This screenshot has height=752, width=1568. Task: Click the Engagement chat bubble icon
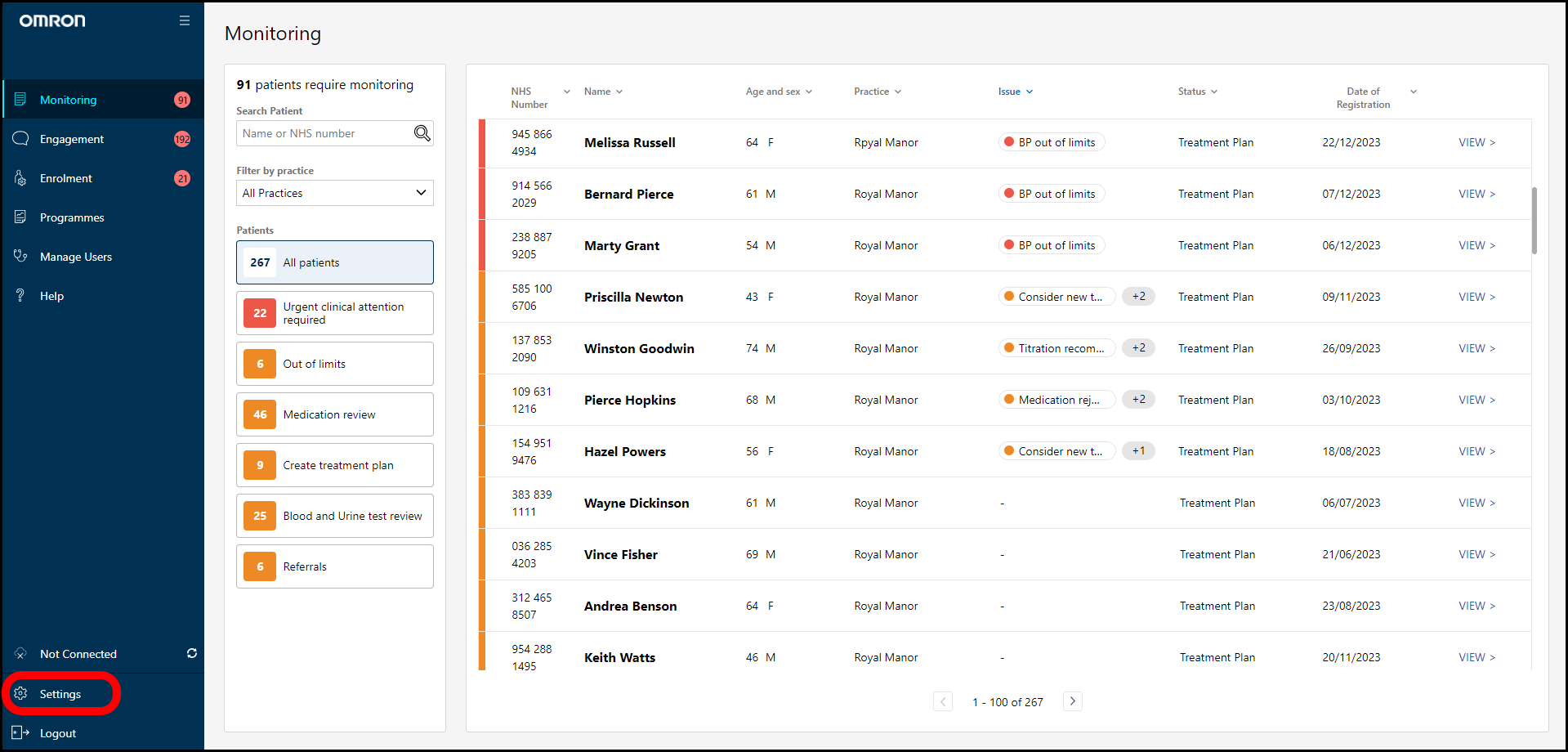pyautogui.click(x=20, y=139)
